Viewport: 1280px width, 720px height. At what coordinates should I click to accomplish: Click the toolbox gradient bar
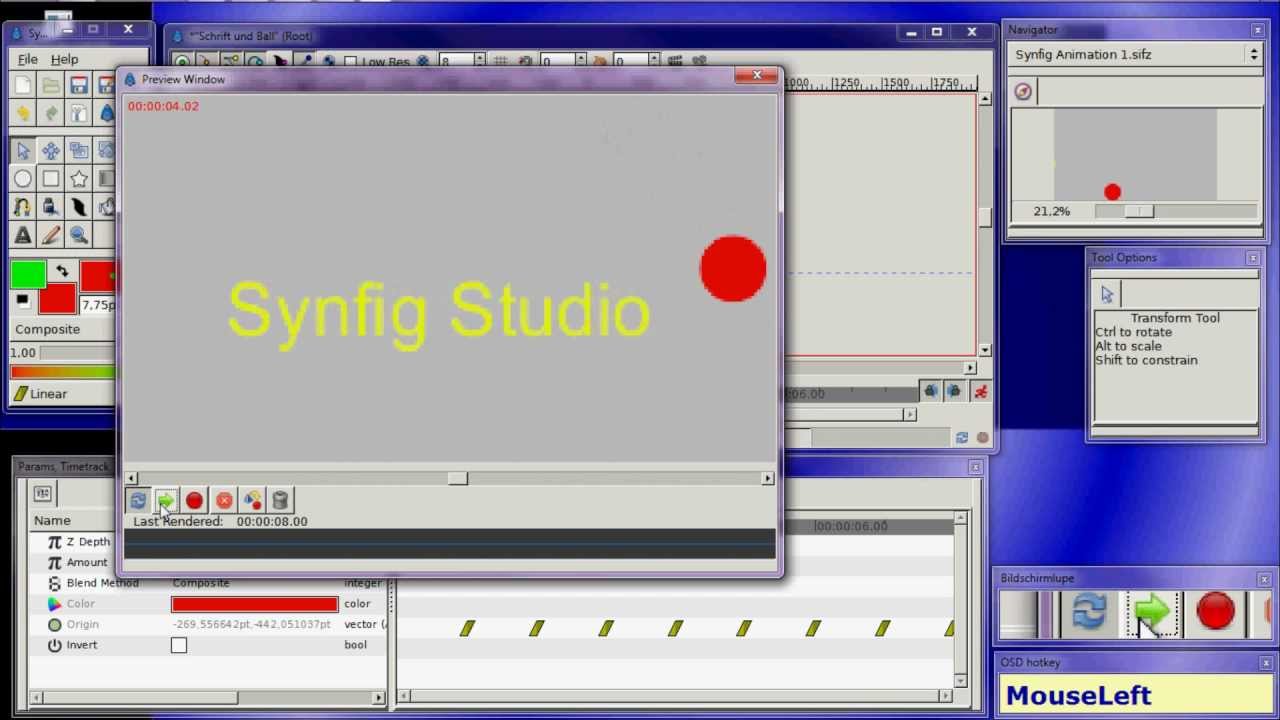pos(62,372)
